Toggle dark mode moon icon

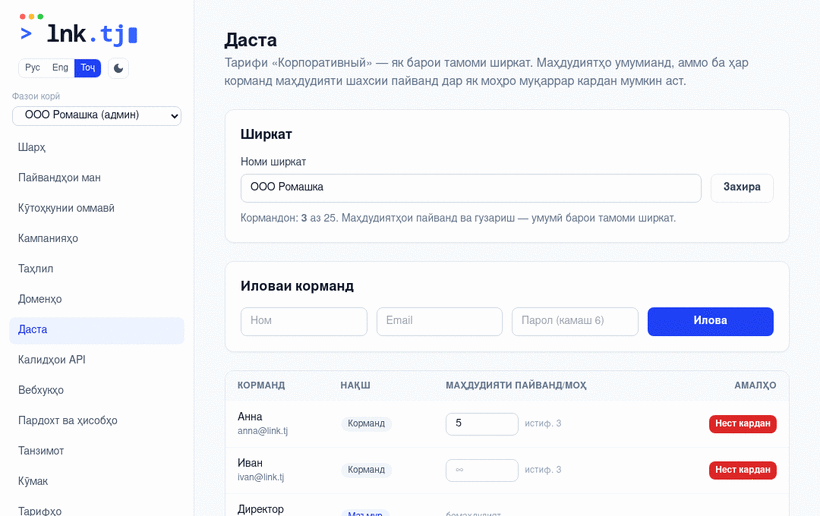pyautogui.click(x=118, y=68)
